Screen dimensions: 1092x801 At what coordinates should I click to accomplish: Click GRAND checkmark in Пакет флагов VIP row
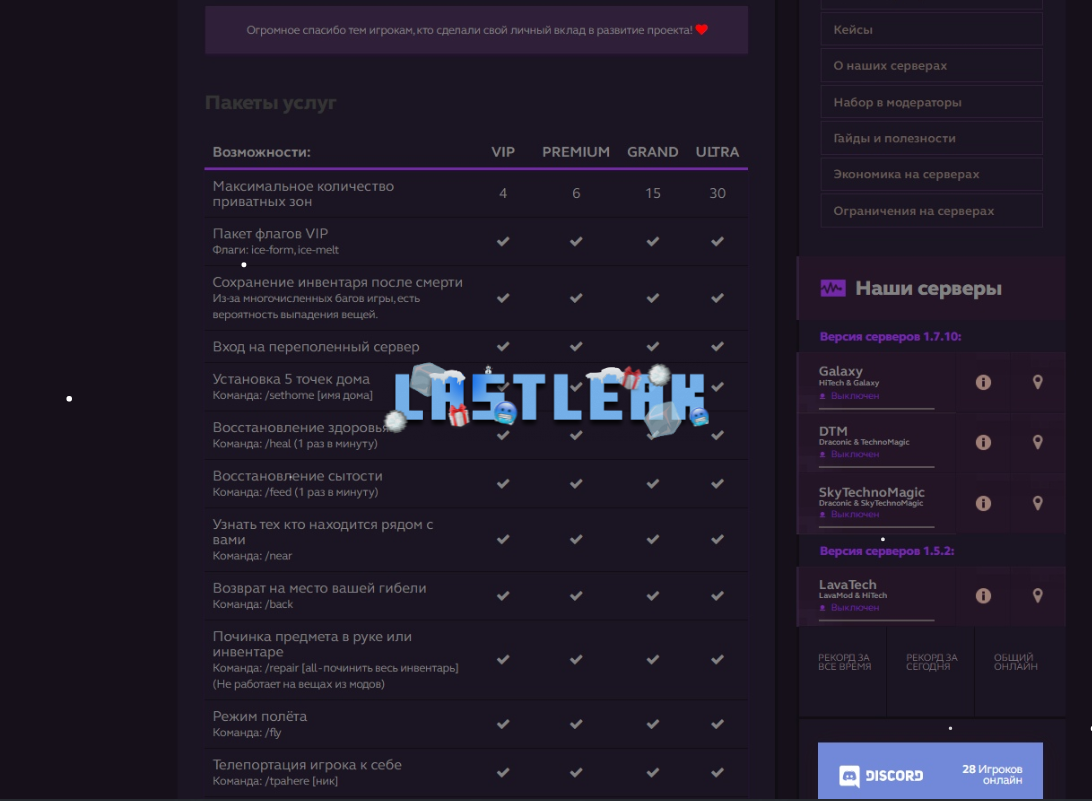(653, 241)
